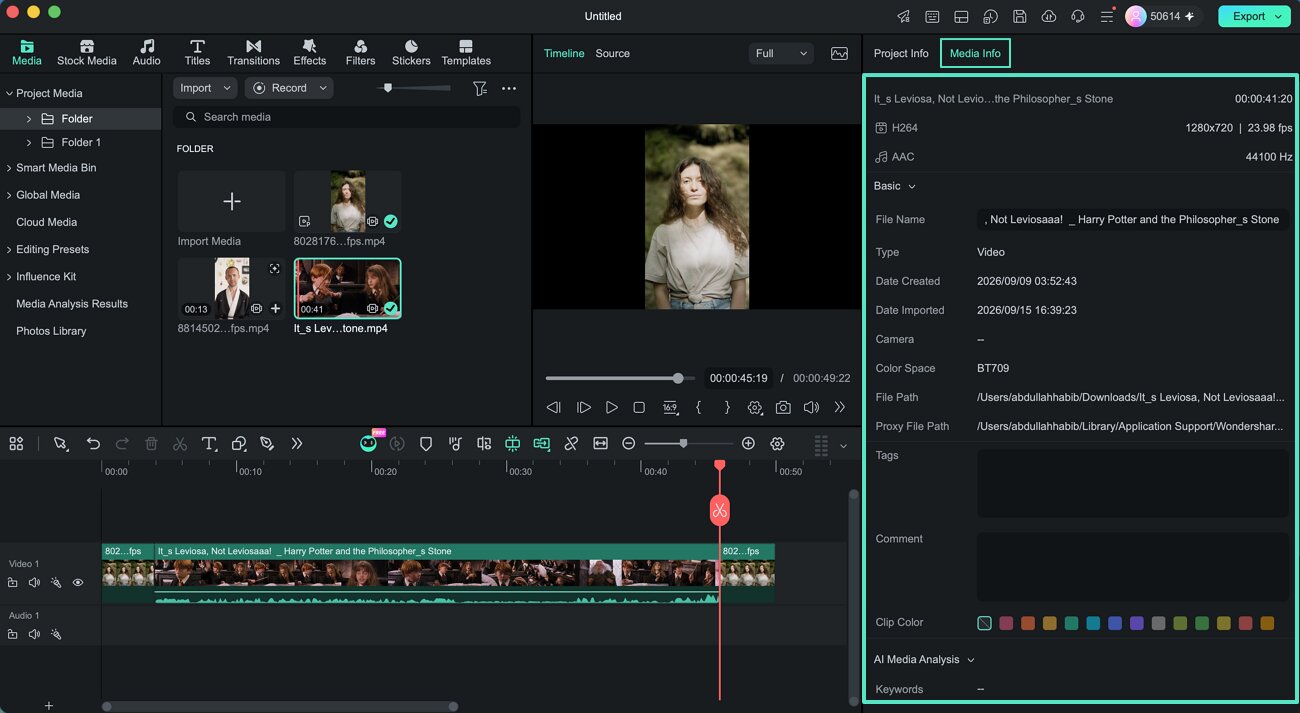The width and height of the screenshot is (1300, 713).
Task: Open the Stickers tab
Action: 411,53
